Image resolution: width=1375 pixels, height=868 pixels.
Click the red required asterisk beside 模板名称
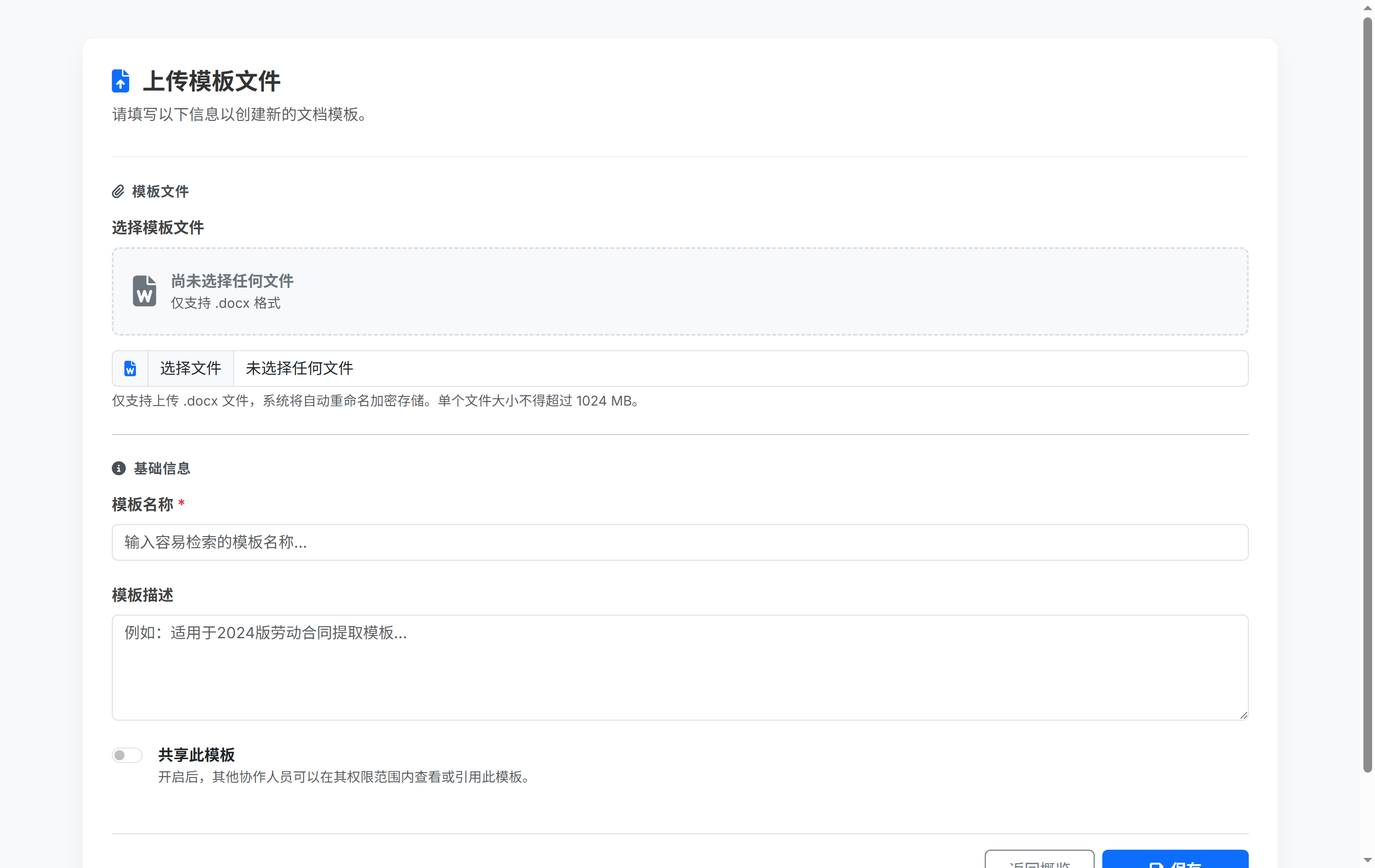pyautogui.click(x=182, y=504)
